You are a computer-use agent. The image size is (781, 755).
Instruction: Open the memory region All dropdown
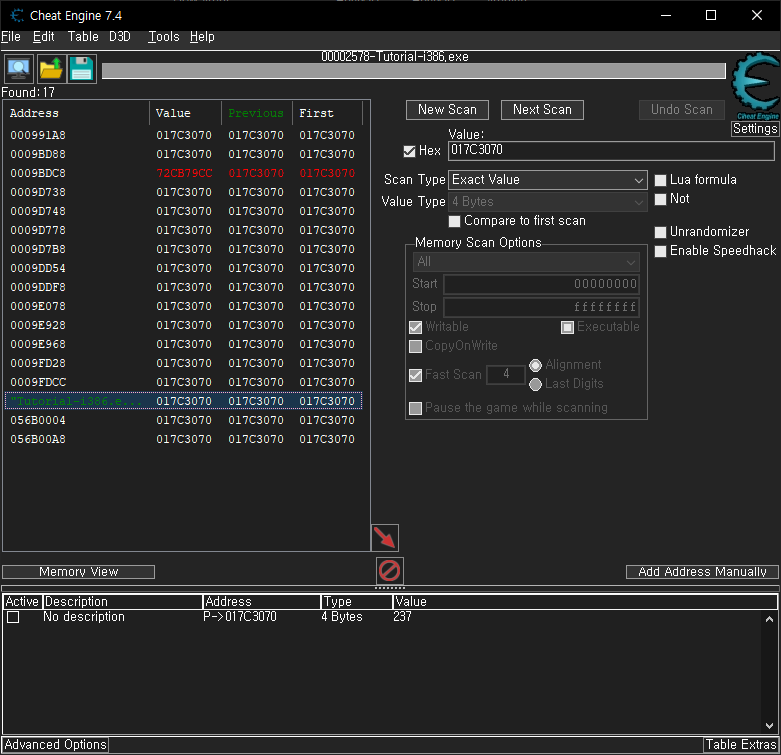[525, 262]
